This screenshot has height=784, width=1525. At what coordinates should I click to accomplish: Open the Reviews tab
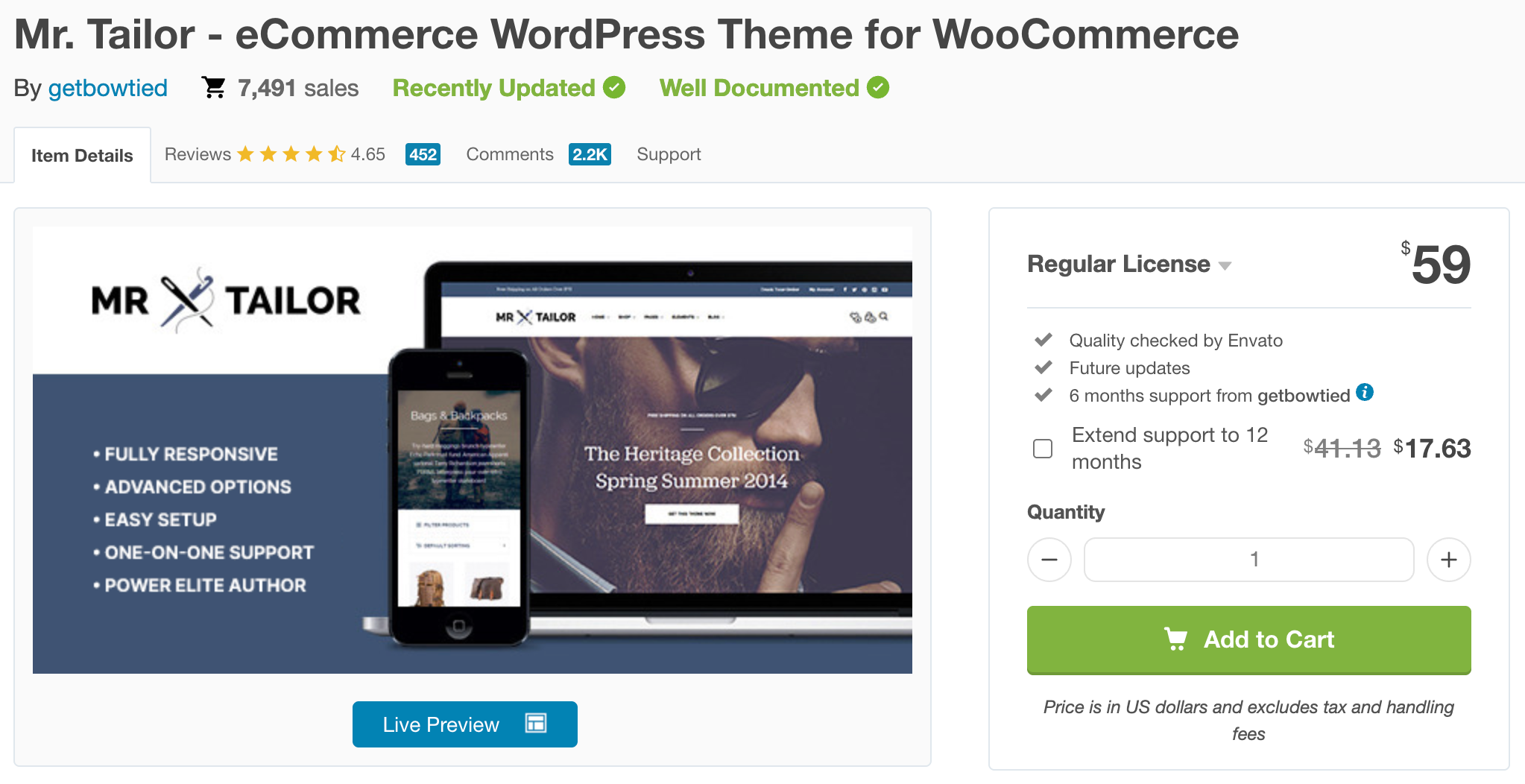point(198,154)
